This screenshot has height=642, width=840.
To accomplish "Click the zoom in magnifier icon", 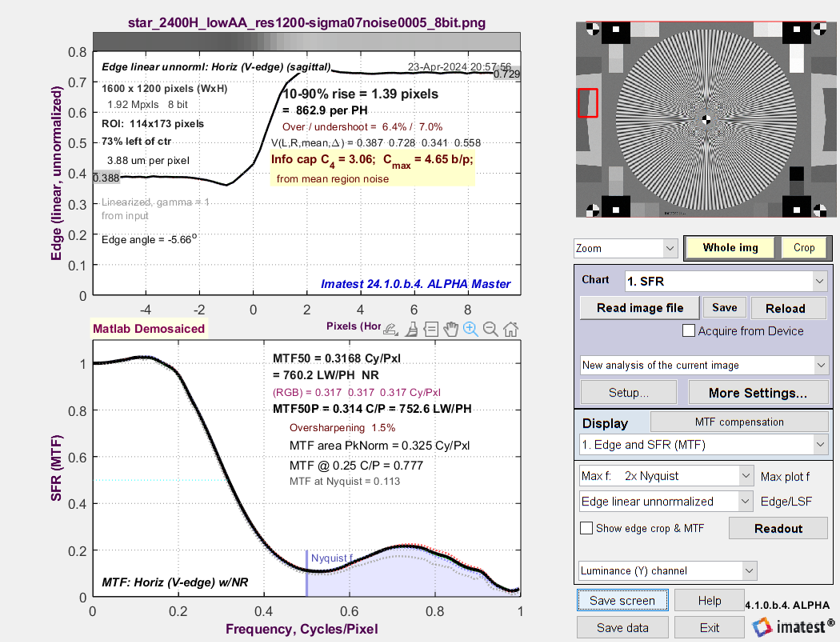I will click(471, 329).
